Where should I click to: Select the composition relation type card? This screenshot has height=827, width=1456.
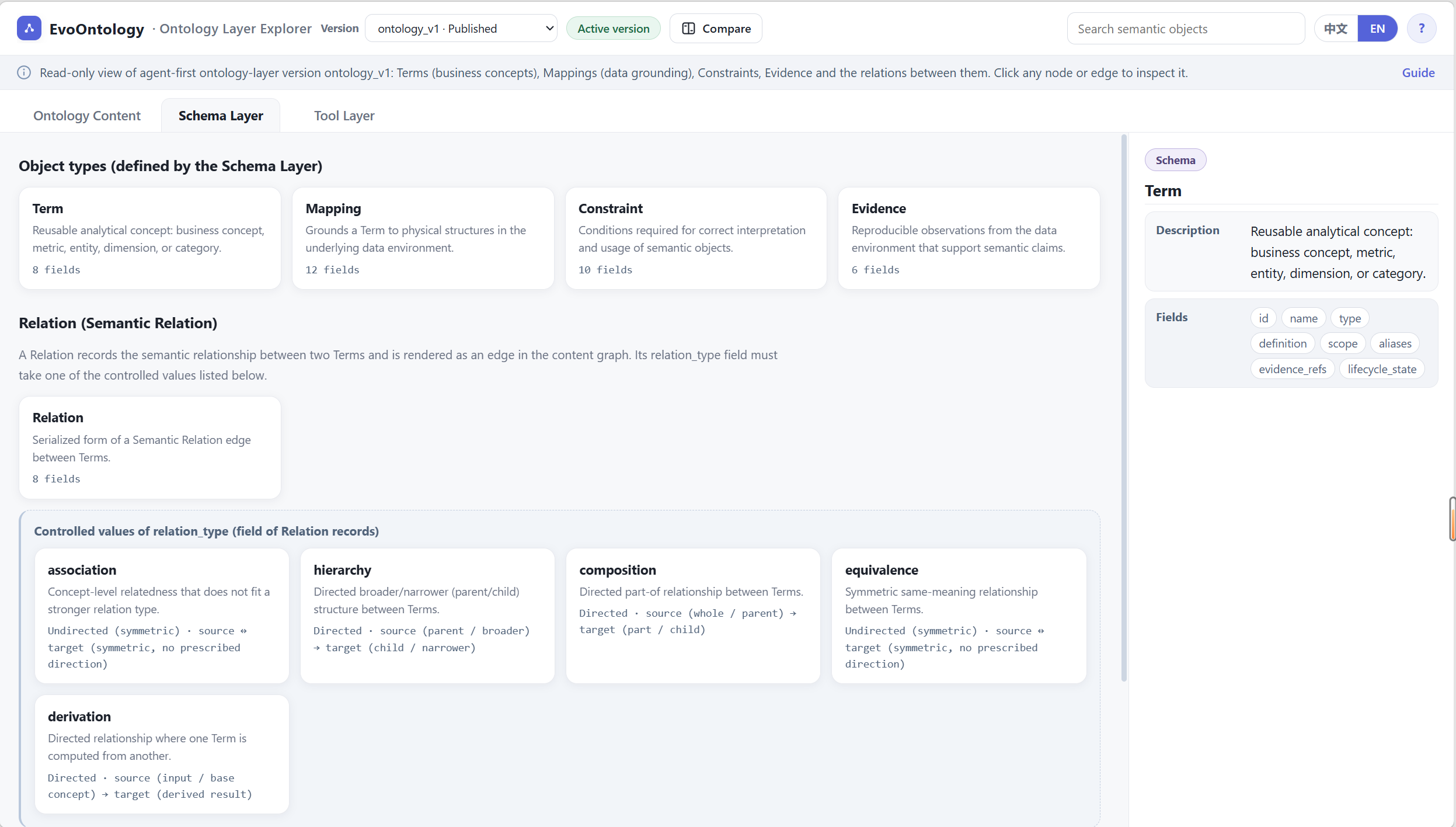coord(693,616)
